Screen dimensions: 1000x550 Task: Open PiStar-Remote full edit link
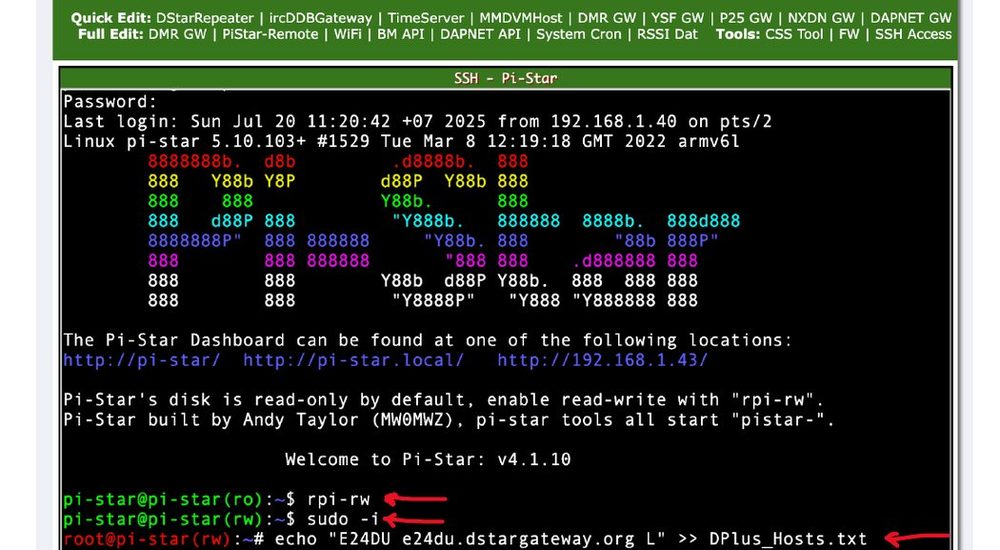(x=270, y=34)
